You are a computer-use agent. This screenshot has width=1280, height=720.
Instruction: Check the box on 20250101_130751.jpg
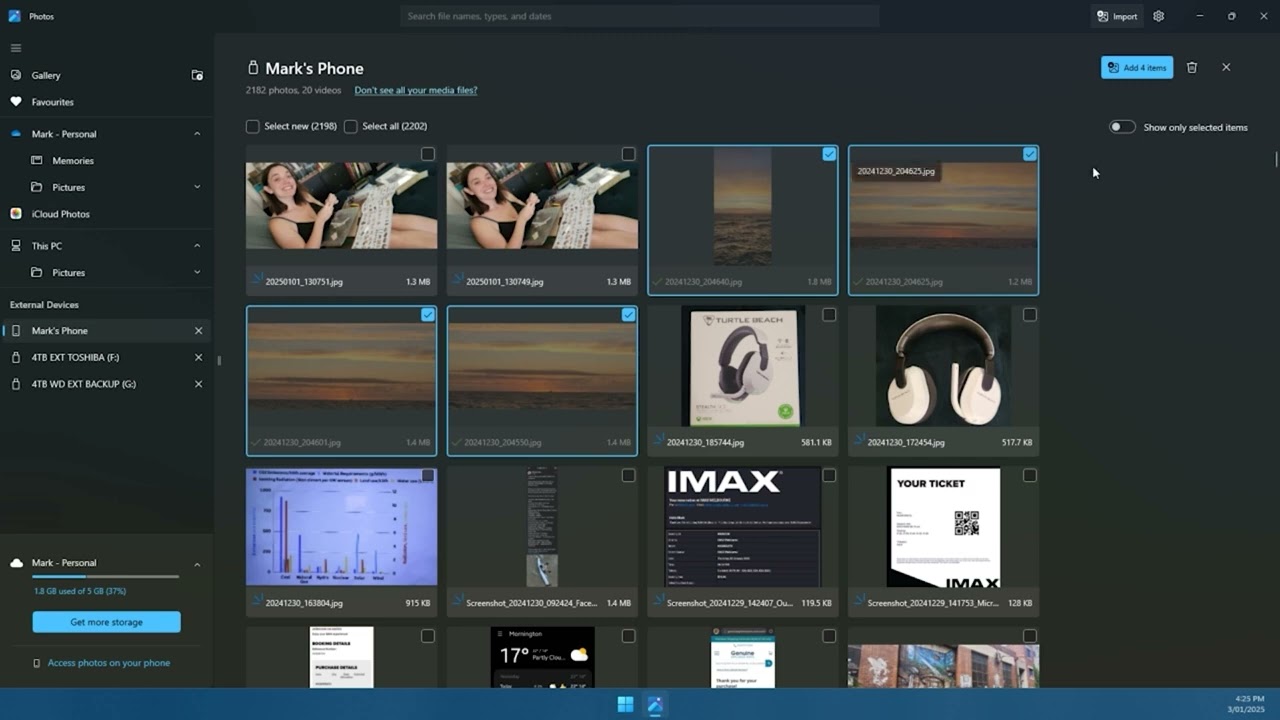tap(428, 154)
